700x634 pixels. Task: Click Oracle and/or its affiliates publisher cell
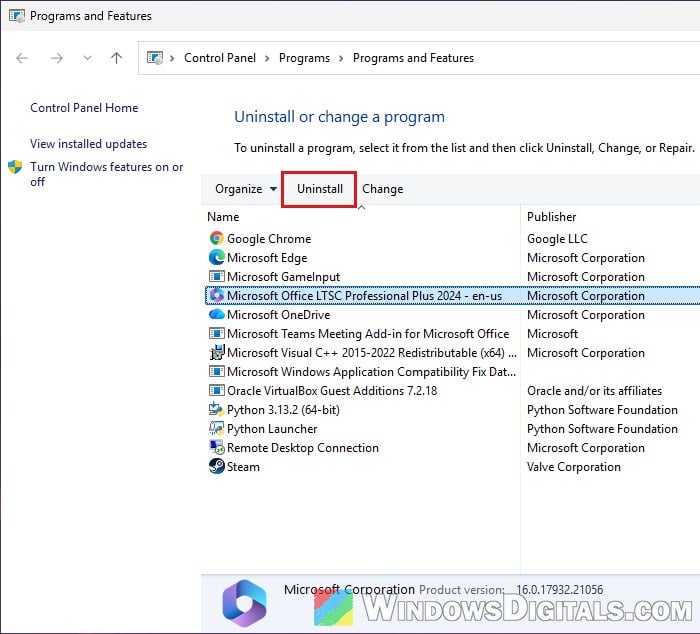[594, 391]
